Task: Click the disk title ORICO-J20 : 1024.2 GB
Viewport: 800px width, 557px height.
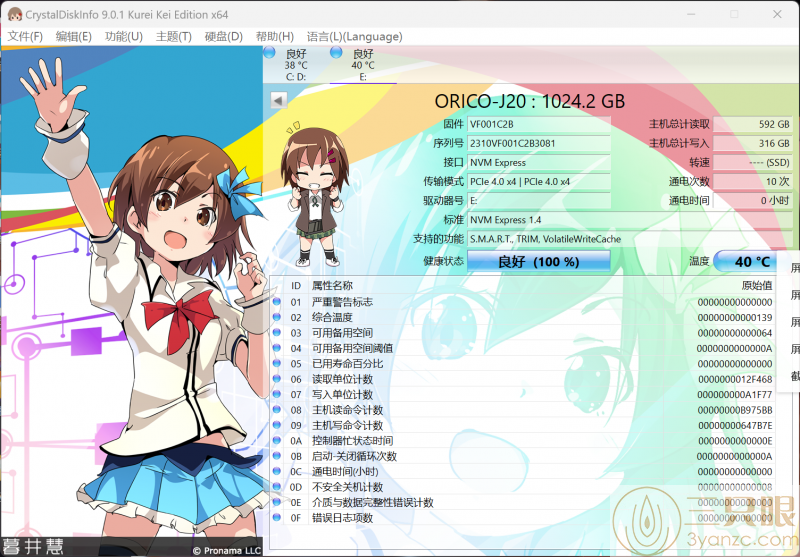Action: click(x=530, y=101)
